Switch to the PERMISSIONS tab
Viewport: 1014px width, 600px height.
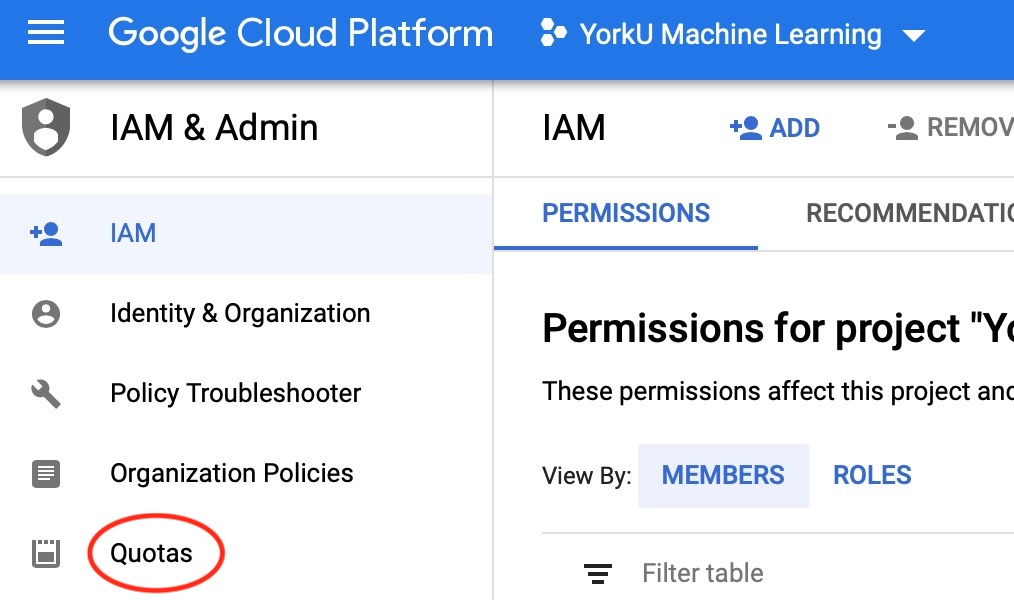click(626, 213)
